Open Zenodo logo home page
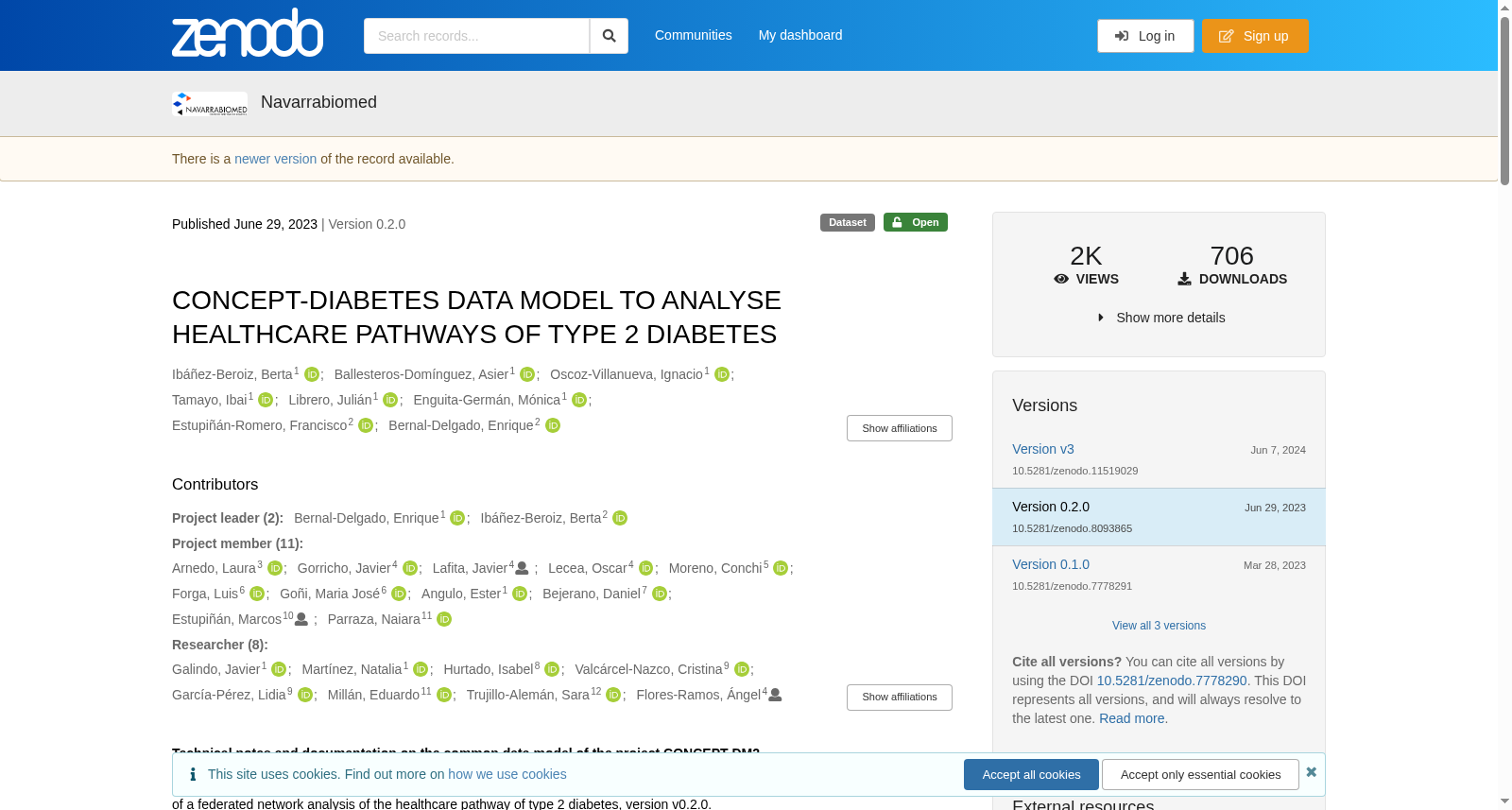Screen dimensions: 1512x810 pos(248,33)
